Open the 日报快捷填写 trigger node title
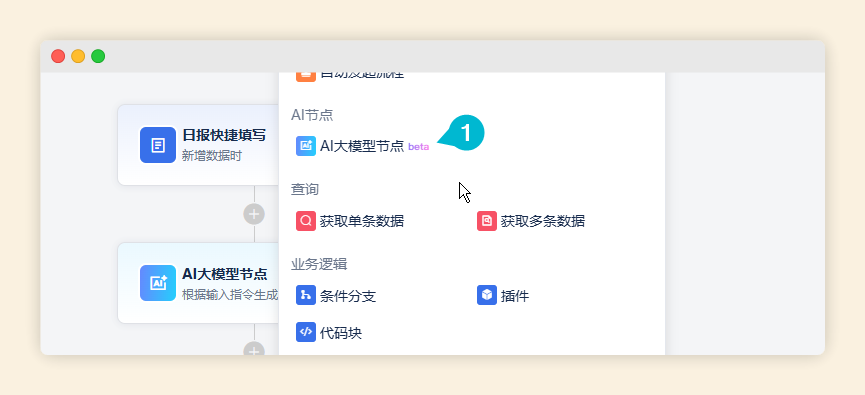This screenshot has width=865, height=395. click(x=224, y=135)
